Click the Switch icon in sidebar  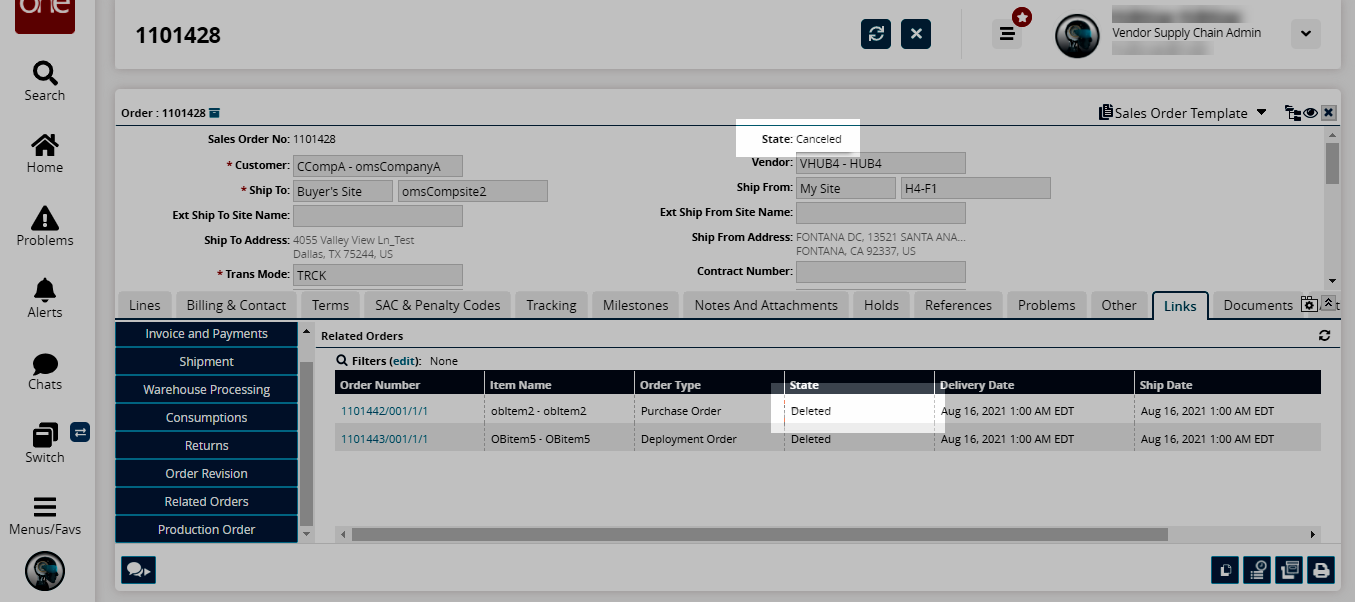pyautogui.click(x=45, y=443)
